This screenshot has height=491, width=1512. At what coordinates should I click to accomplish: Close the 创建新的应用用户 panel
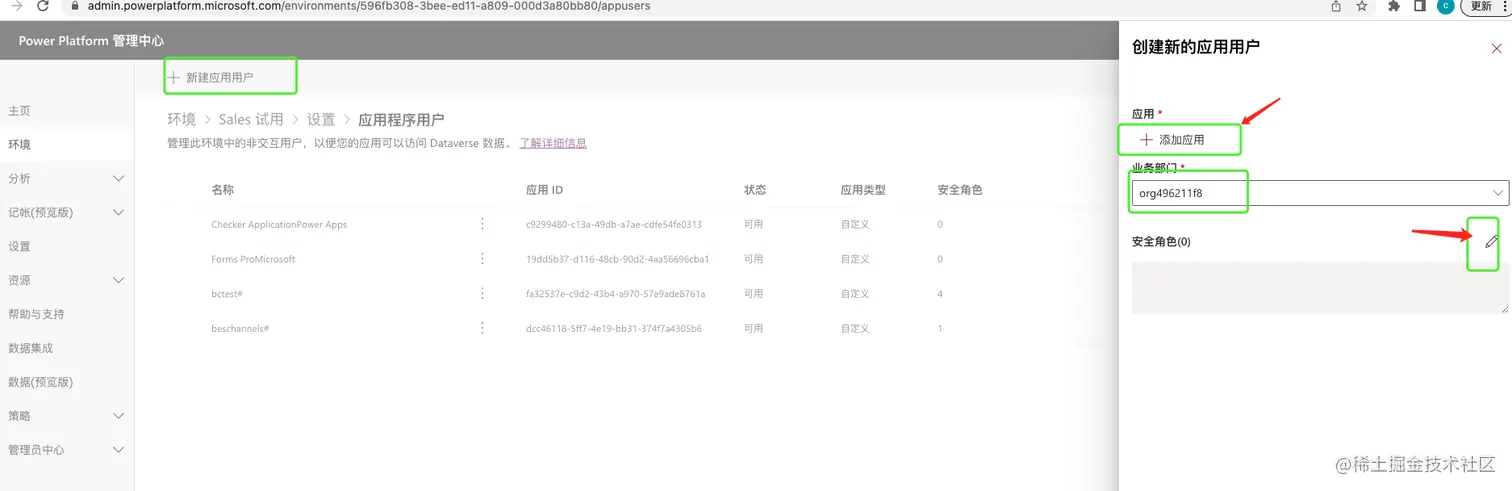[x=1496, y=48]
